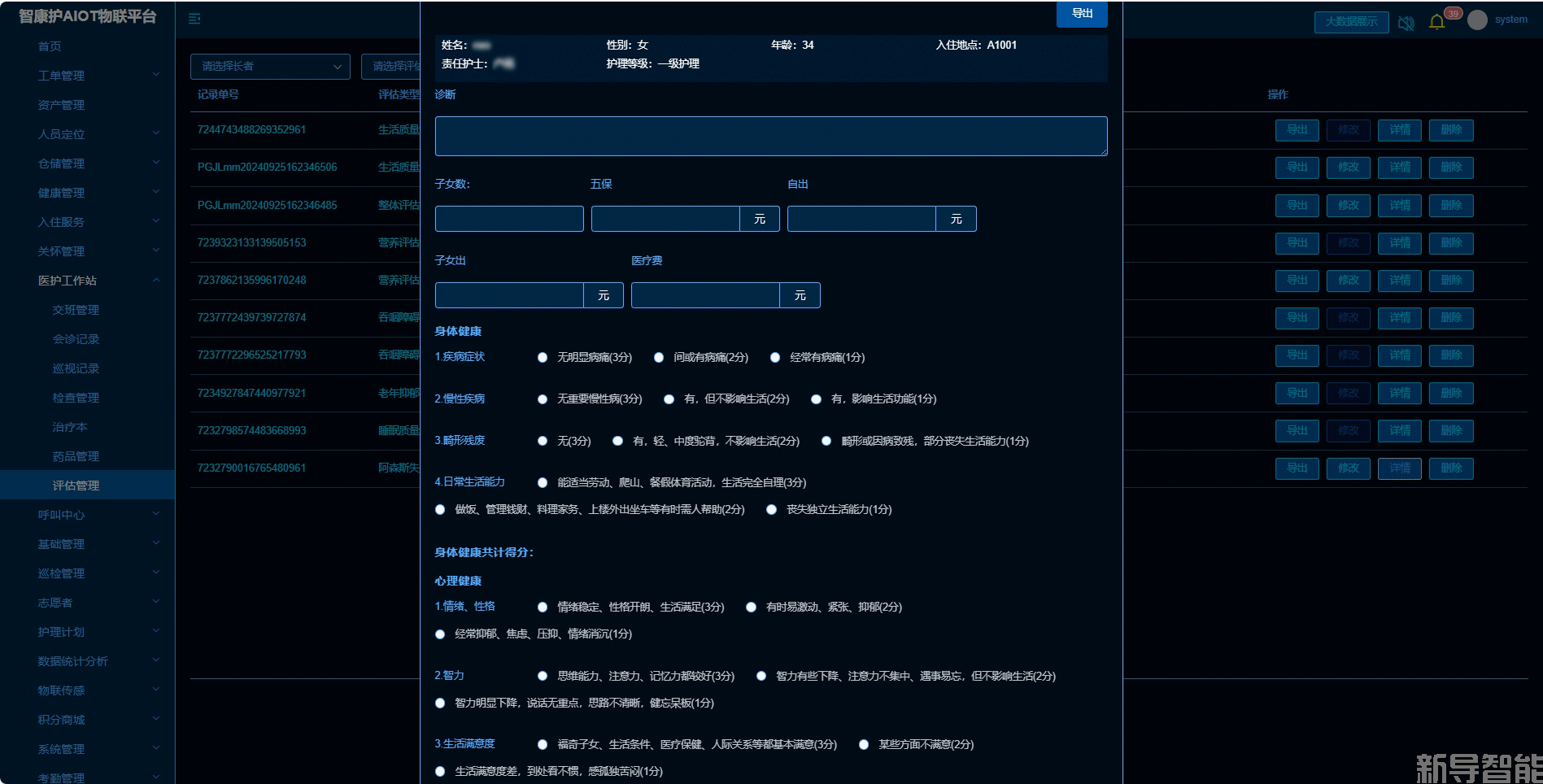Viewport: 1543px width, 784px height.
Task: Click the arrow icon next to 物联传感
Action: [156, 690]
